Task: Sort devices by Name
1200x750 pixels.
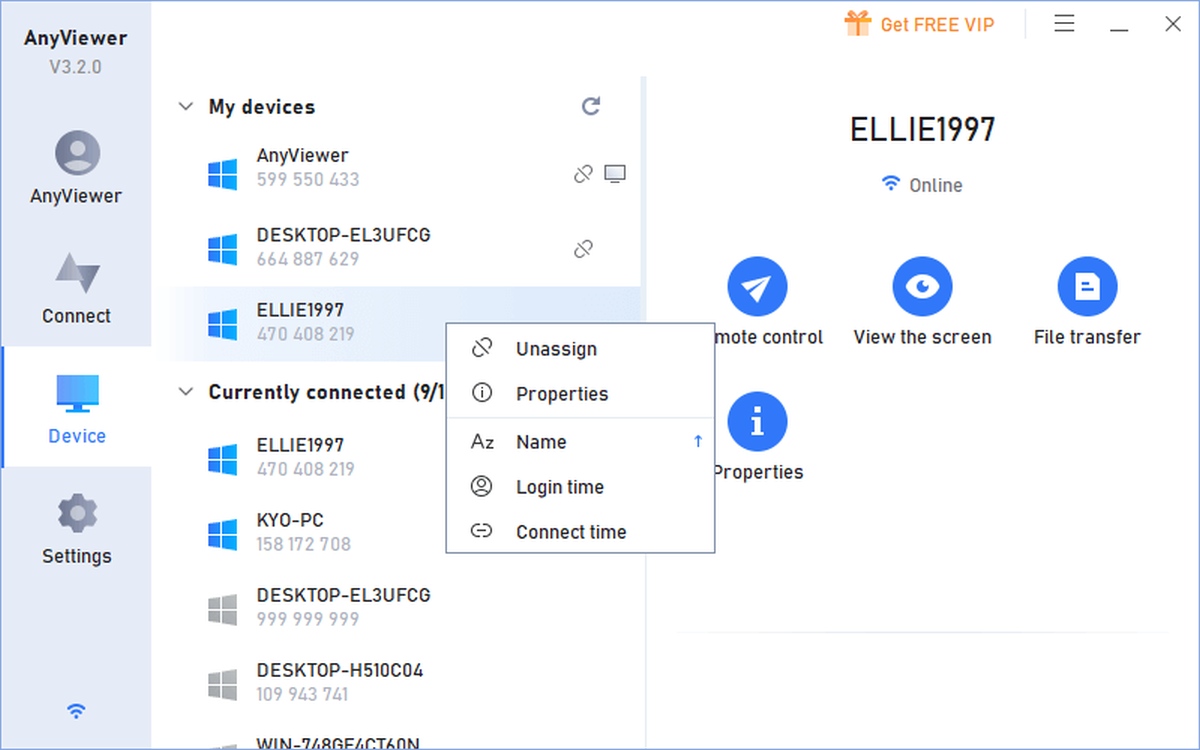Action: pos(541,442)
